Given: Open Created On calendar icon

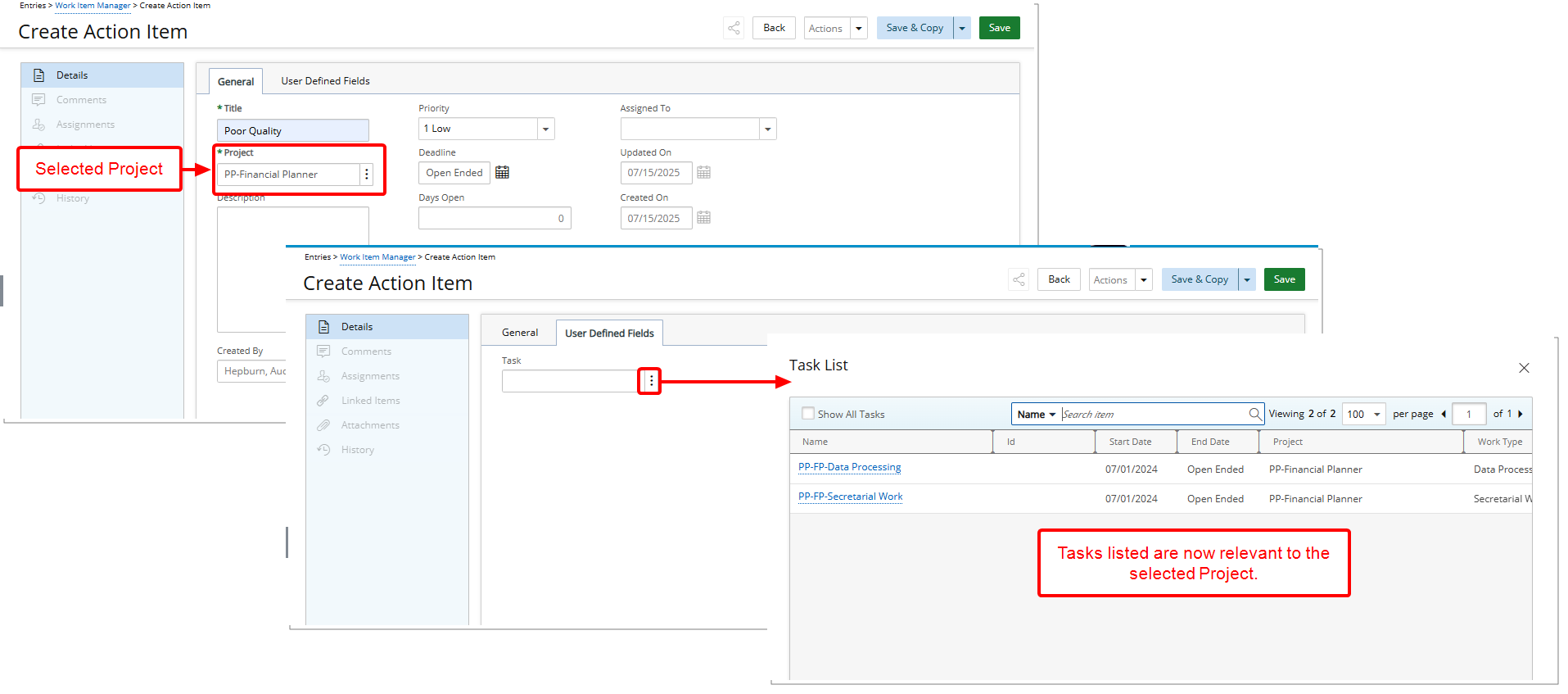Looking at the screenshot, I should (703, 217).
